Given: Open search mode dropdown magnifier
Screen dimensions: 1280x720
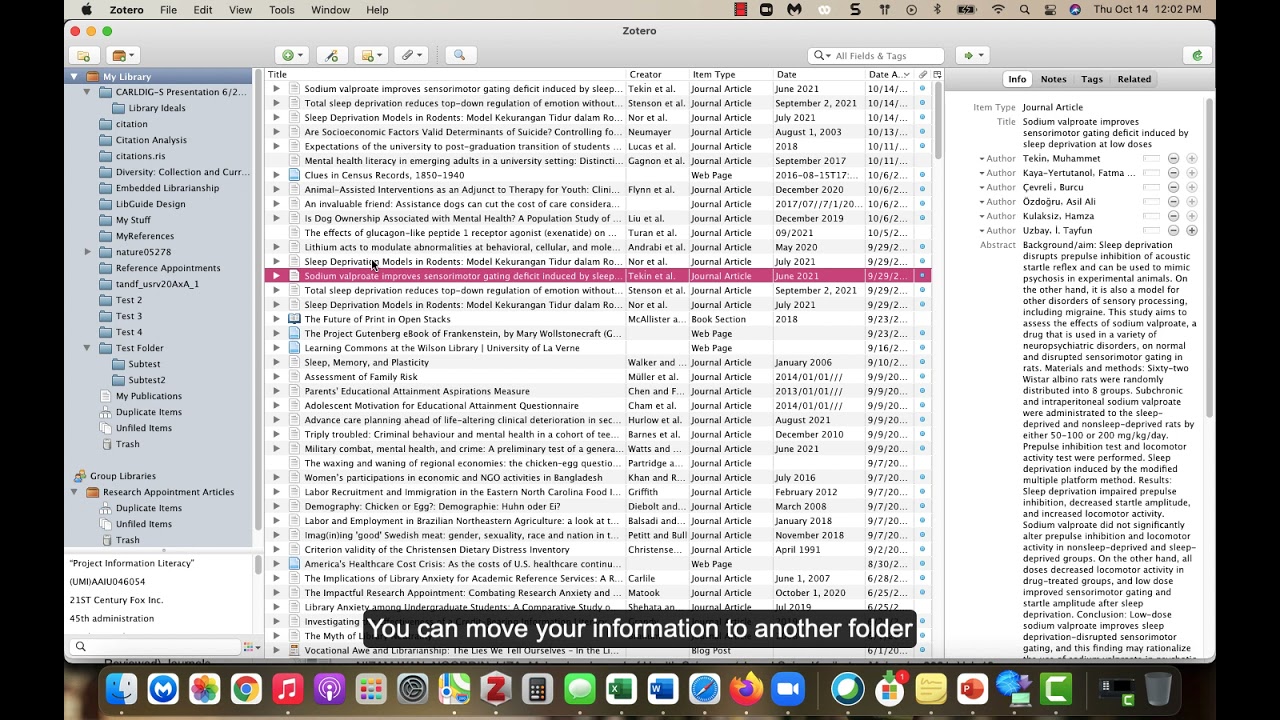Looking at the screenshot, I should (x=821, y=56).
